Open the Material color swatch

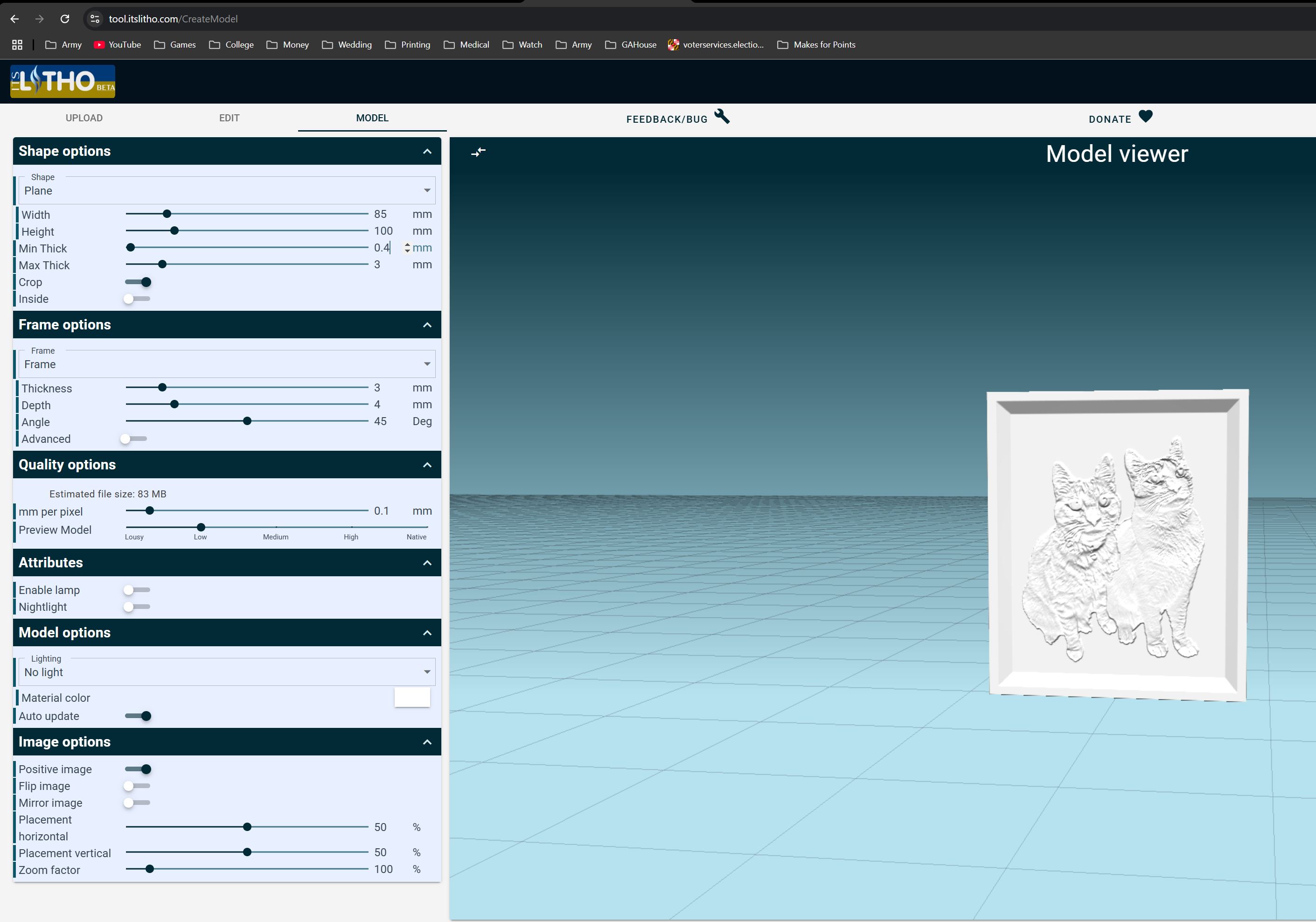[x=412, y=697]
